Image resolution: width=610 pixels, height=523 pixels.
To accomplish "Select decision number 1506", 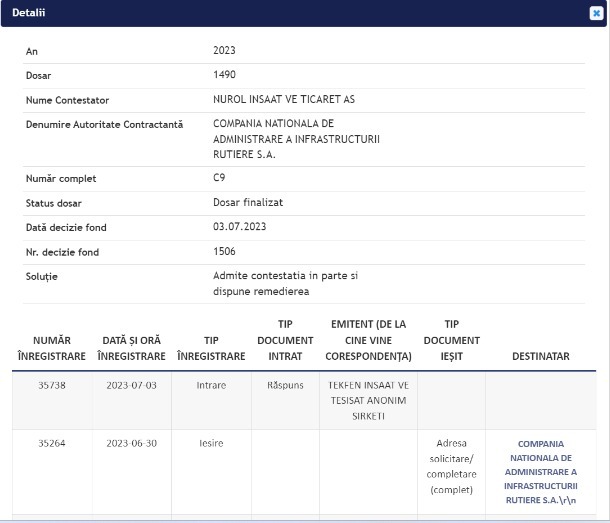I will (x=224, y=251).
